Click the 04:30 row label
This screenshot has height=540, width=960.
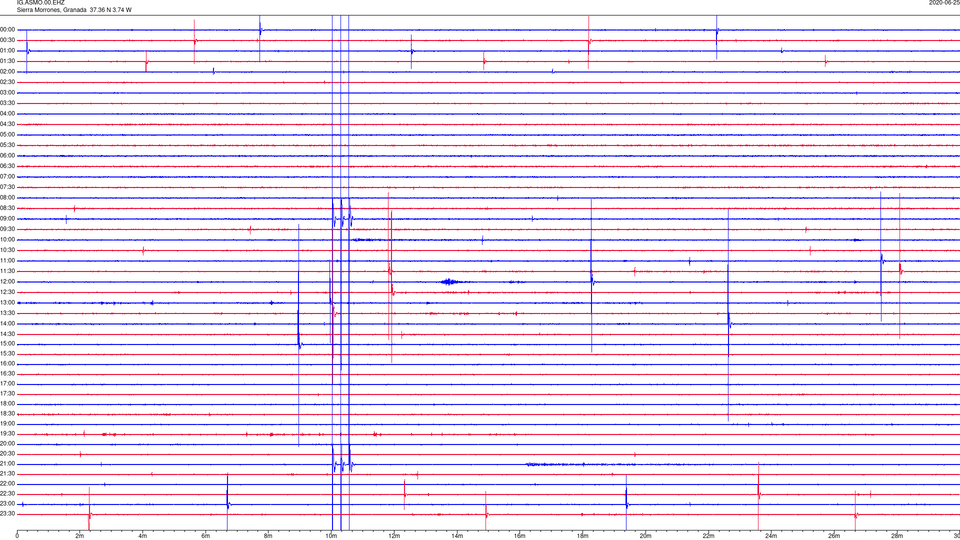click(x=7, y=124)
